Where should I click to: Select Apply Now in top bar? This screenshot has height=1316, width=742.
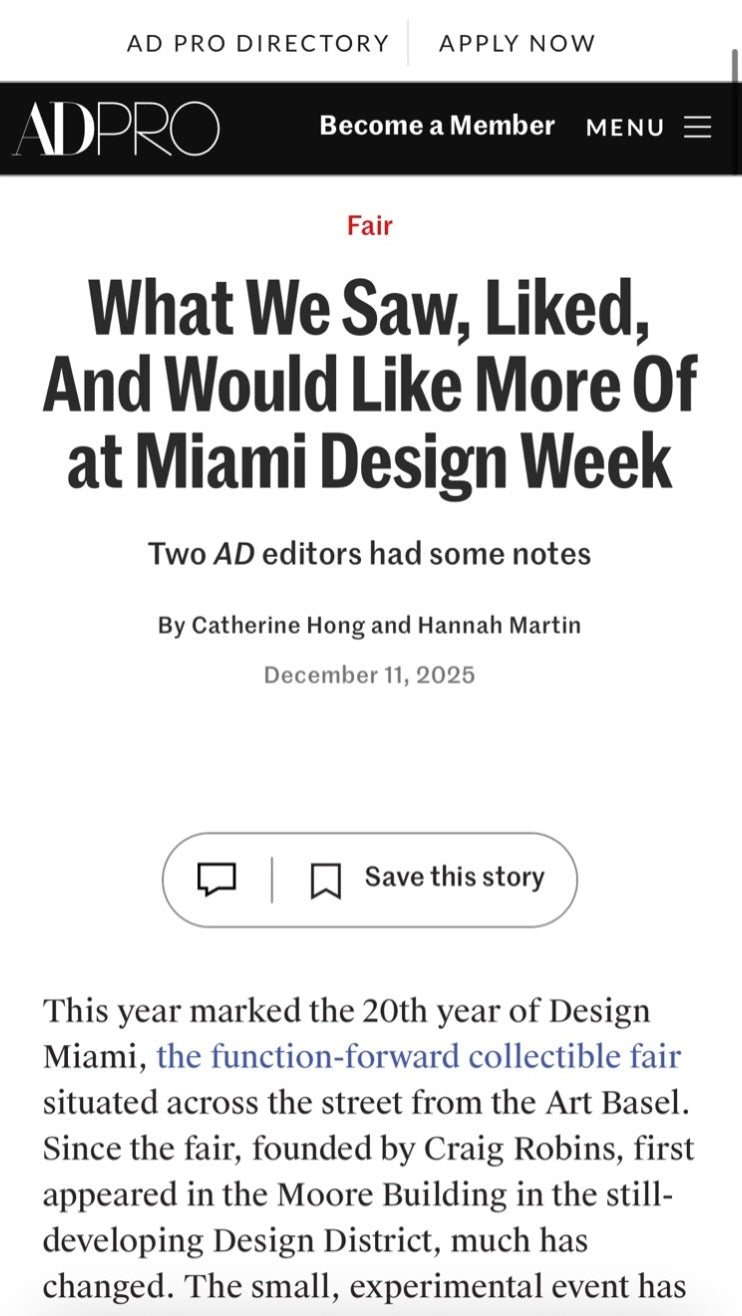pos(517,43)
